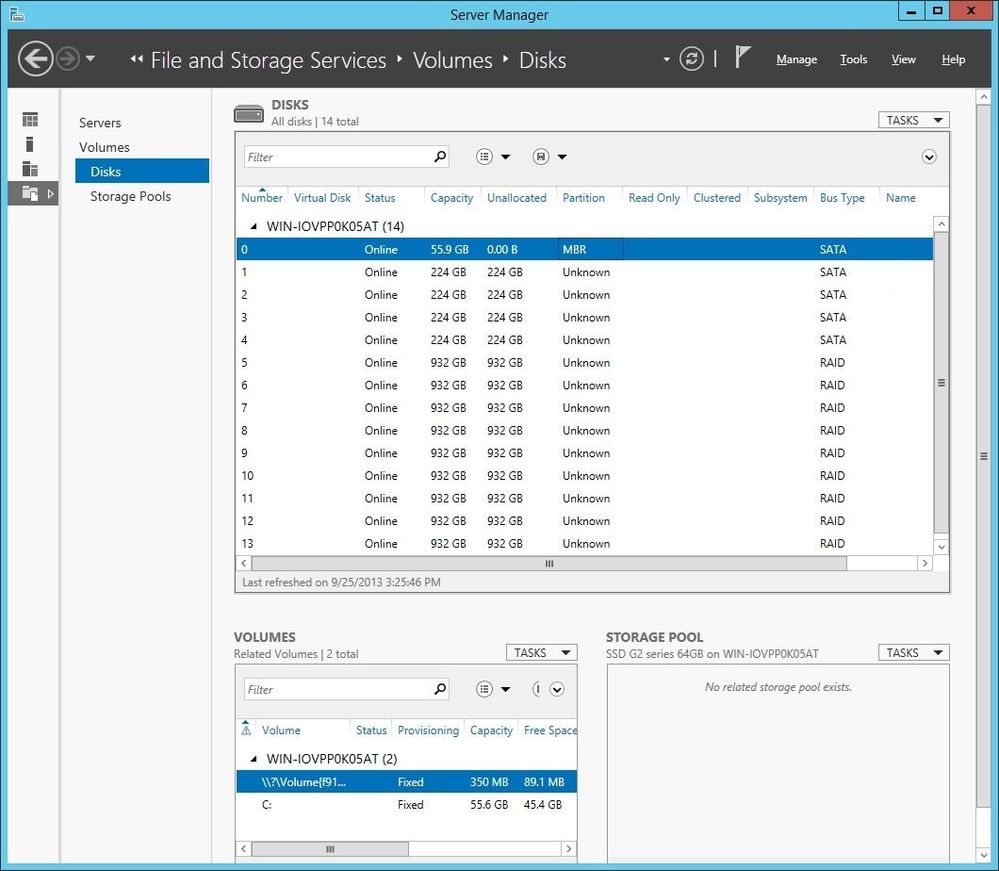Collapse Disks filter section chevron
Image resolution: width=999 pixels, height=871 pixels.
click(929, 157)
